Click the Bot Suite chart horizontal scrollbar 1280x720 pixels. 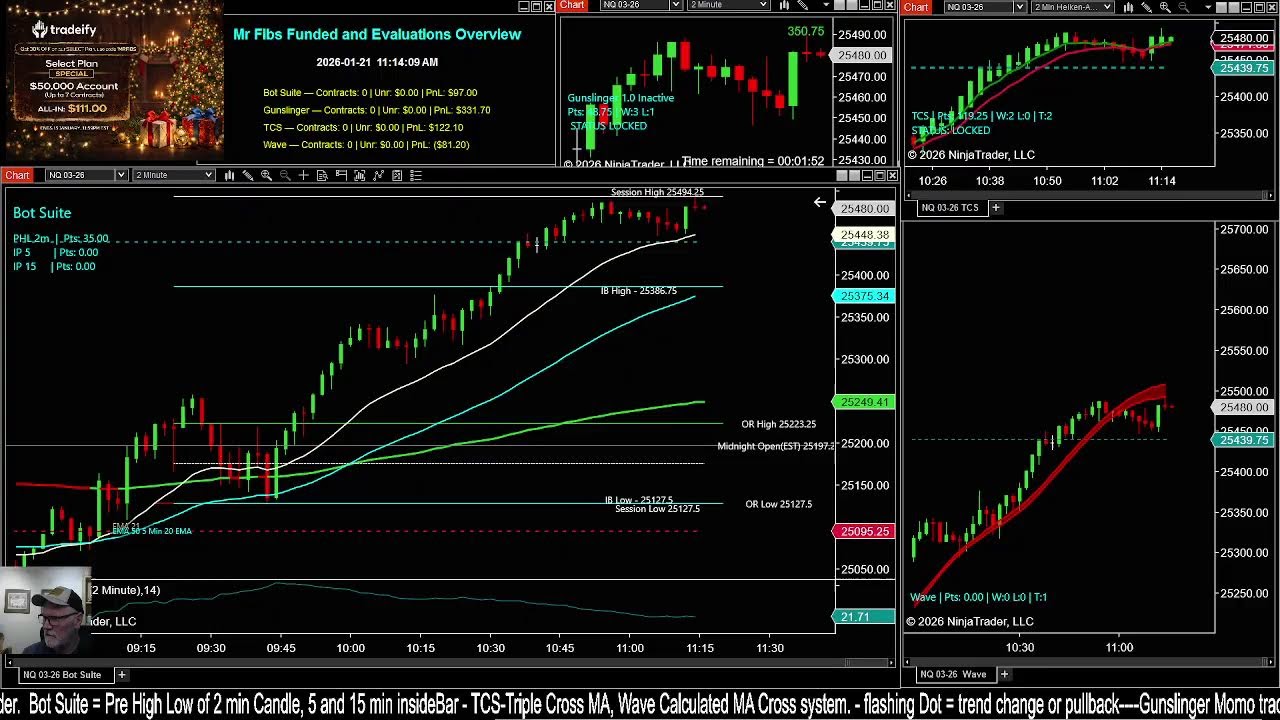450,662
